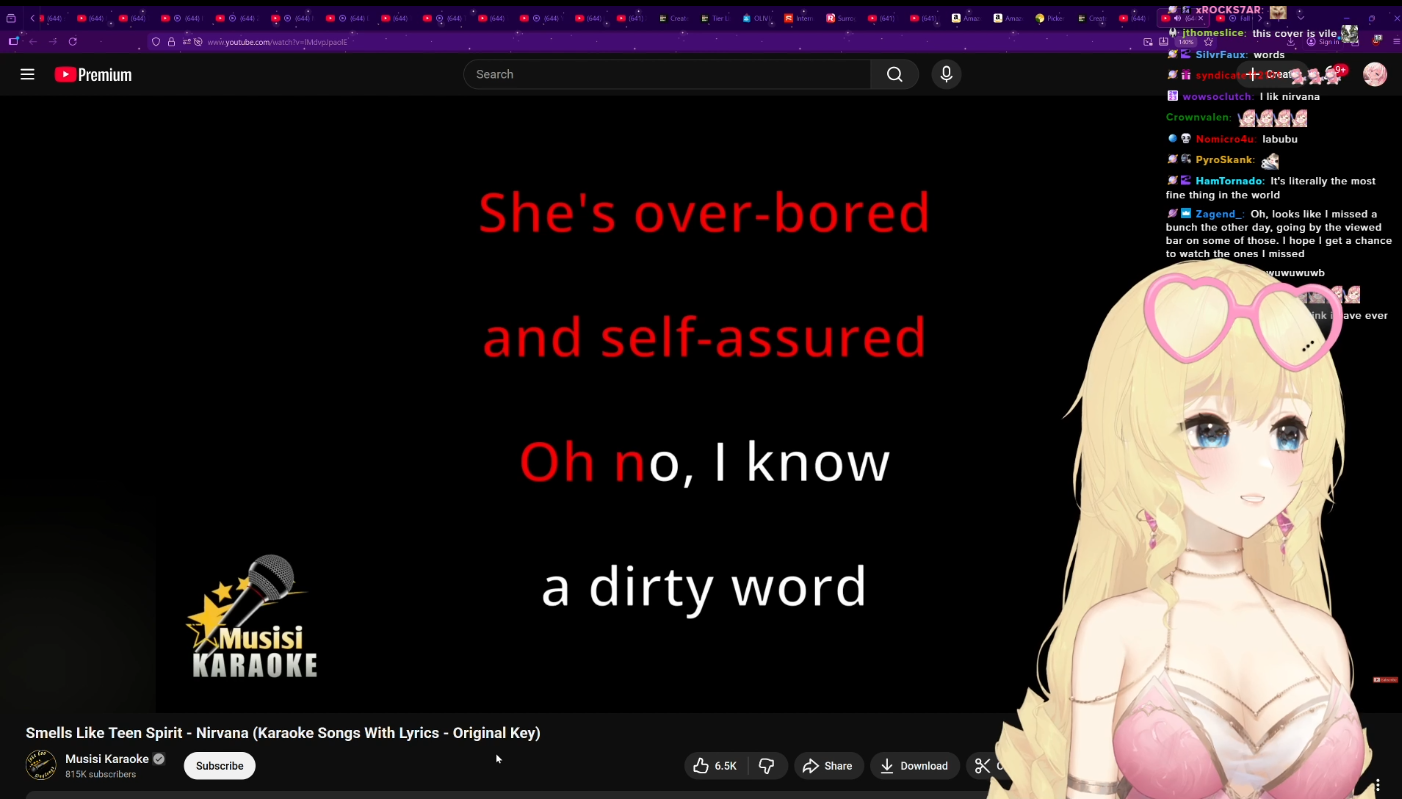Download the karaoke video

(915, 766)
